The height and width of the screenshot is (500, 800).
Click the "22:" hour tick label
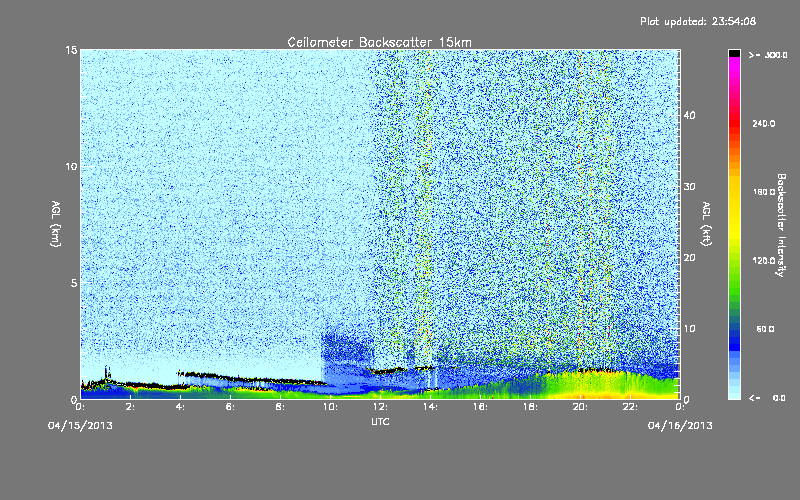pyautogui.click(x=630, y=407)
